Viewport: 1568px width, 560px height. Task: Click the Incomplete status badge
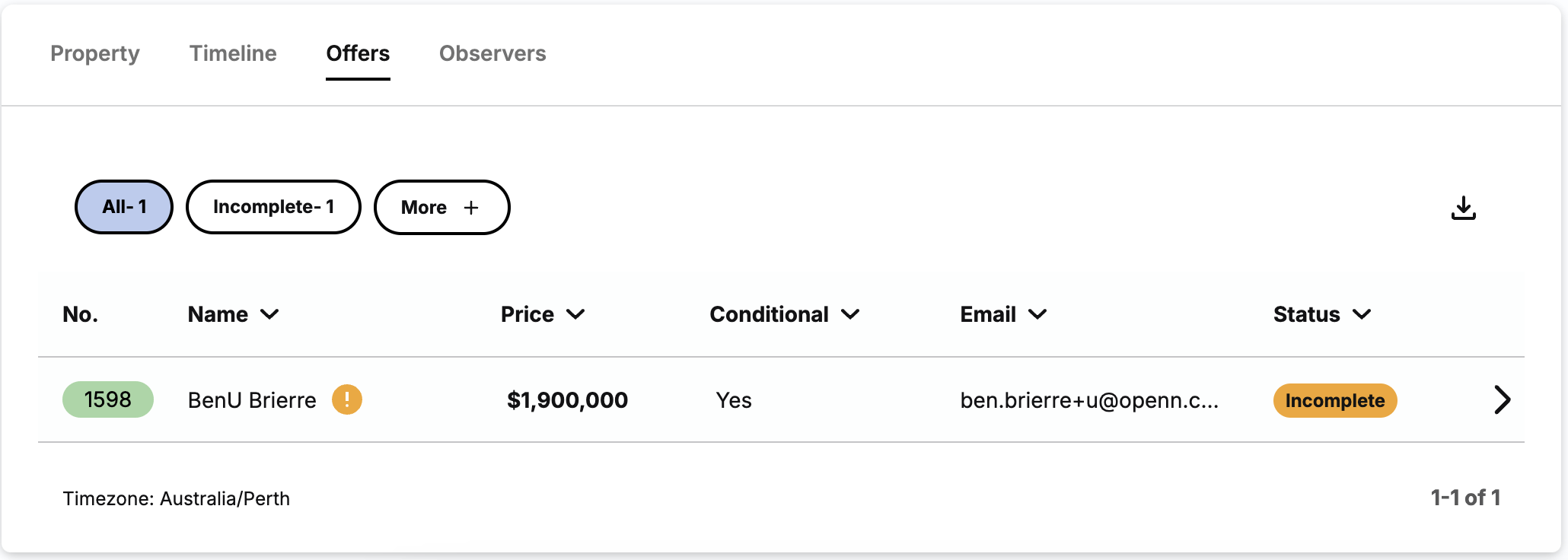1334,400
